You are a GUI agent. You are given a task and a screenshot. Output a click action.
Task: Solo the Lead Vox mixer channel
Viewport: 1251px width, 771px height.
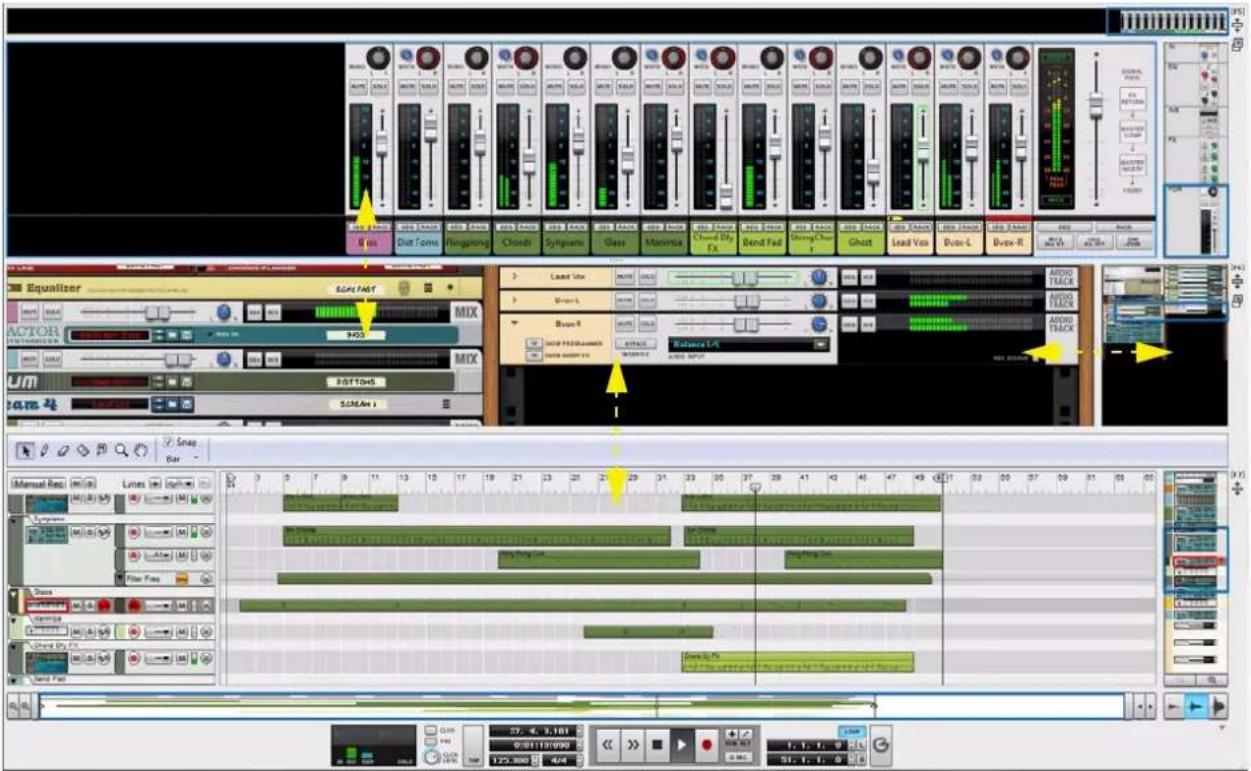pos(920,84)
